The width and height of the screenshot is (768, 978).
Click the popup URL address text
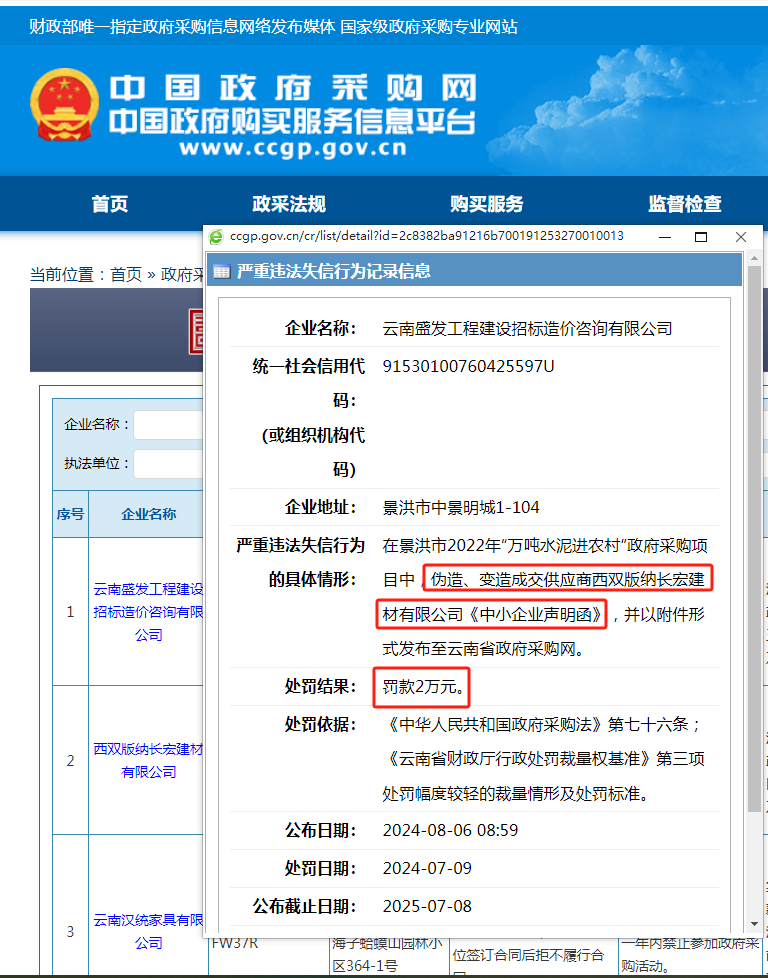coord(427,236)
